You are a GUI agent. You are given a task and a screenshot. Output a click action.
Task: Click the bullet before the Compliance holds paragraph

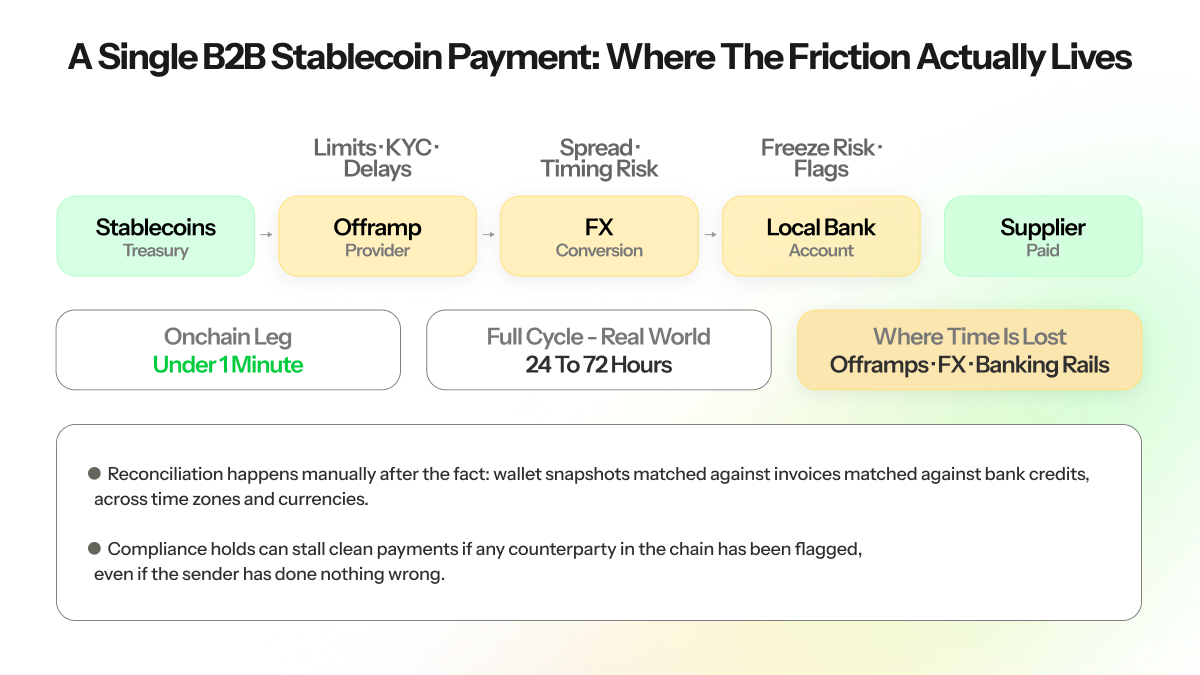click(x=95, y=549)
